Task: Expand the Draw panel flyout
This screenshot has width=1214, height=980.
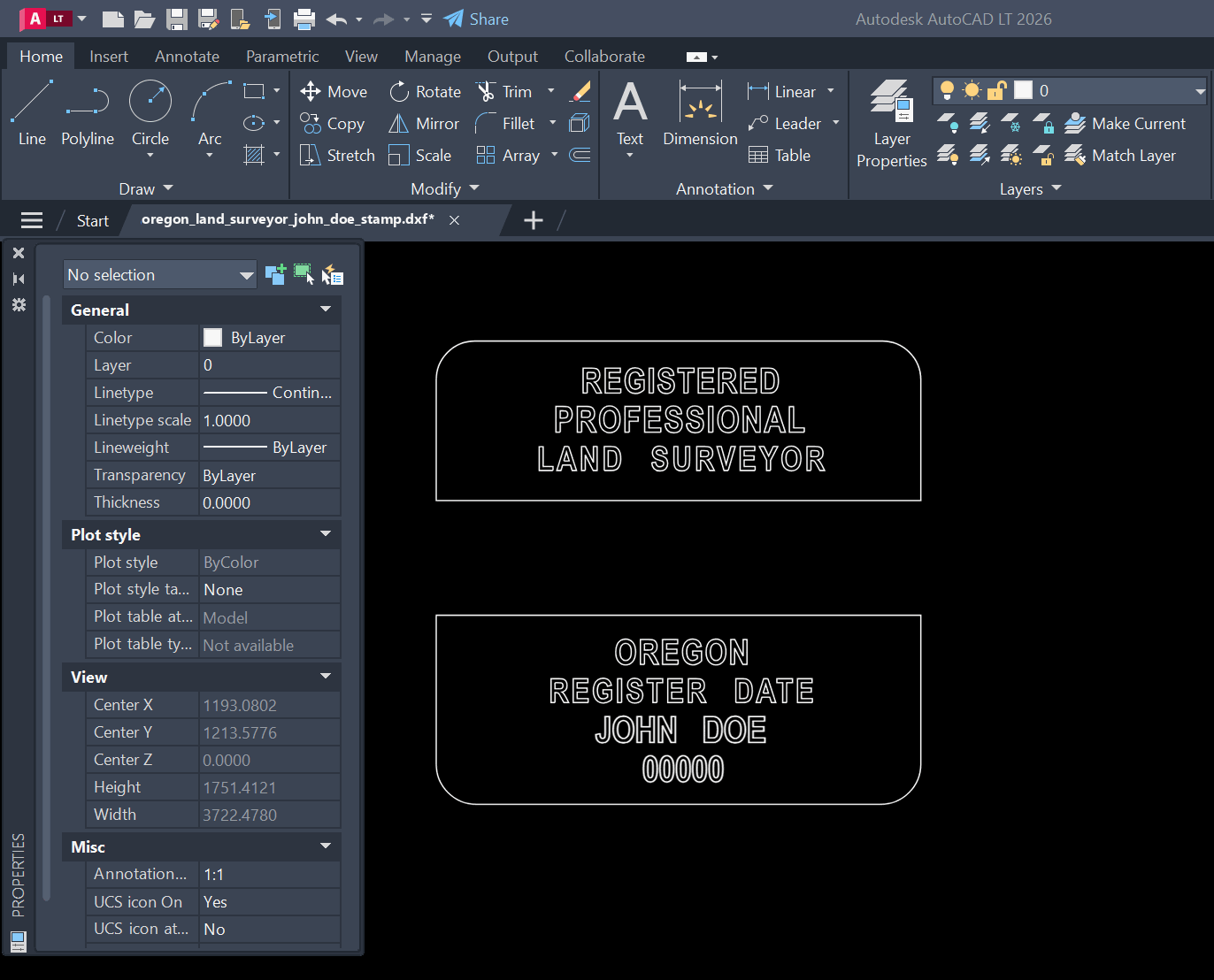Action: (146, 188)
